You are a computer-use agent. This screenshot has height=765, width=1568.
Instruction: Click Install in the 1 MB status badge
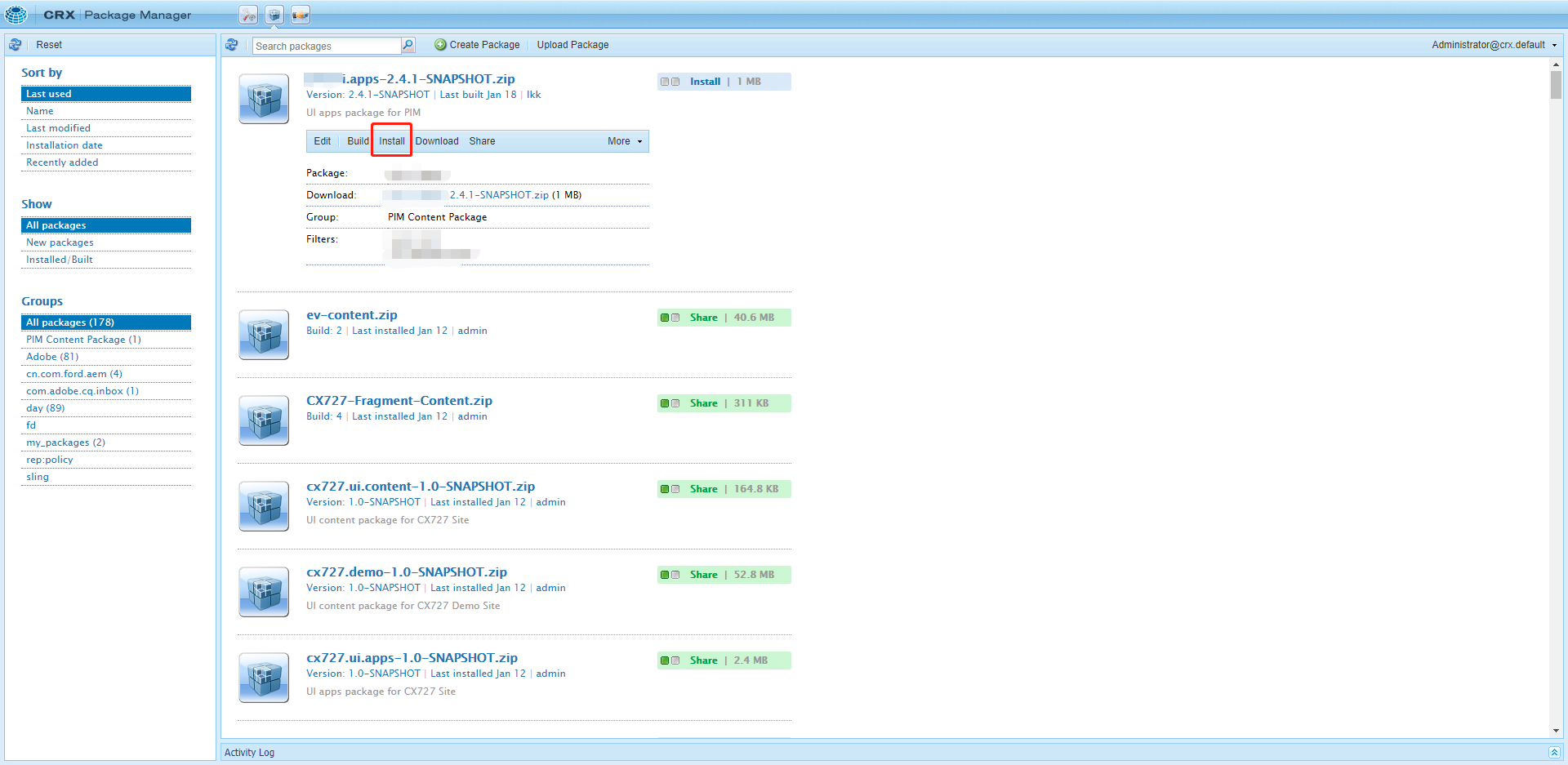pos(705,82)
